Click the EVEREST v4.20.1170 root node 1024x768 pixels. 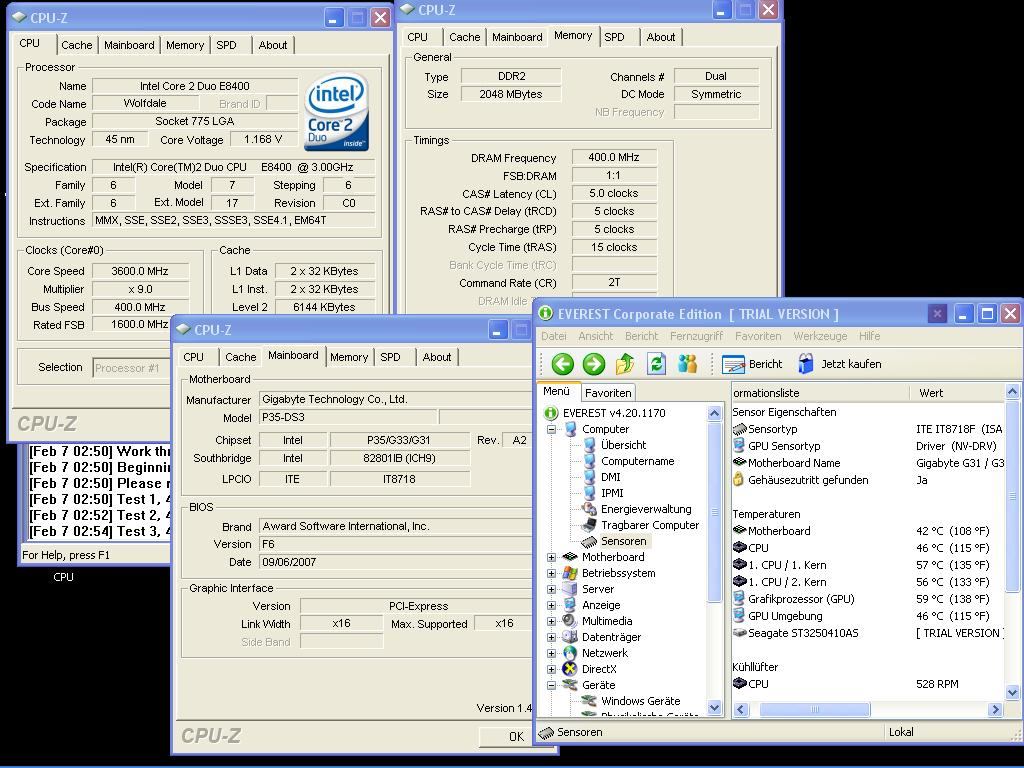[614, 413]
